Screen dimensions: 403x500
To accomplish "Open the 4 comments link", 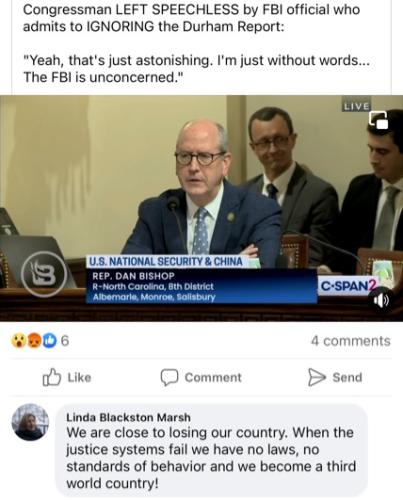I will click(350, 341).
